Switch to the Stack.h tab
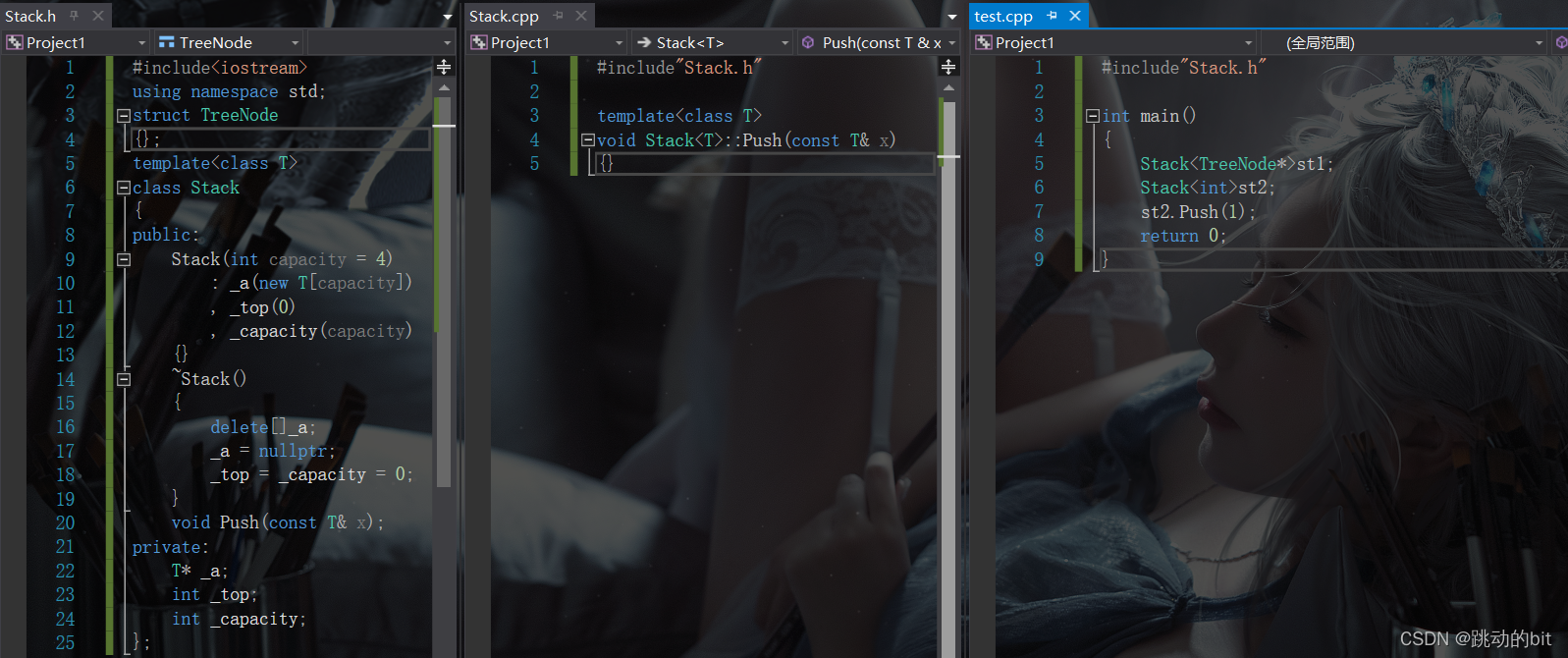Viewport: 1568px width, 658px height. tap(30, 16)
